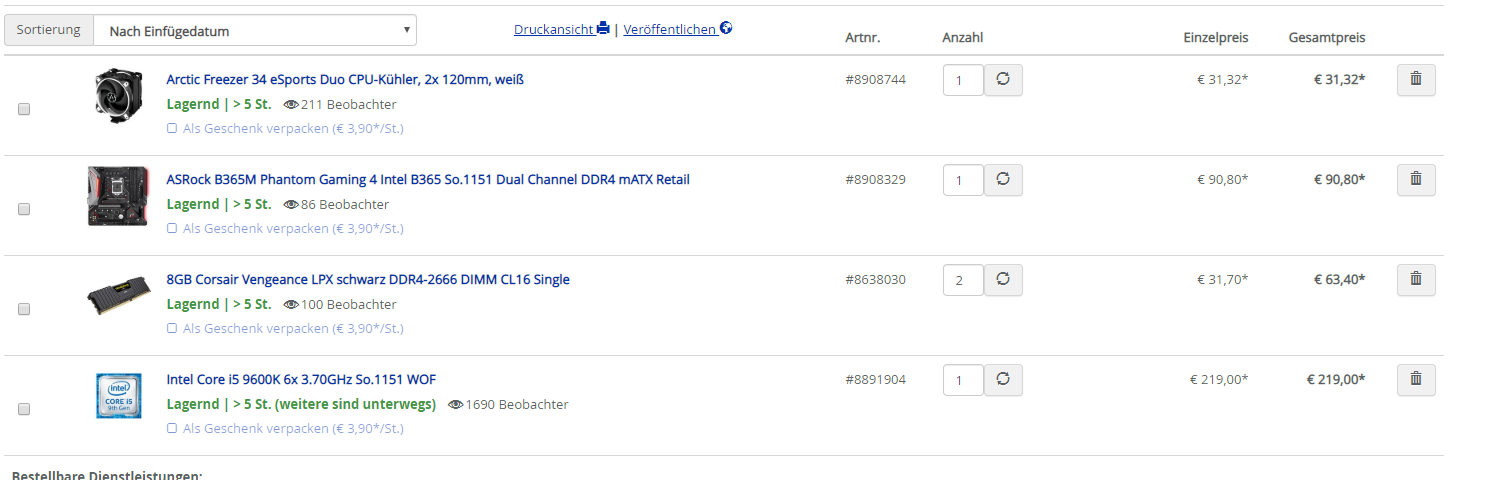Screen dimensions: 1489x480
Task: Update quantity for Intel Core i5 9600K
Action: coord(1003,380)
